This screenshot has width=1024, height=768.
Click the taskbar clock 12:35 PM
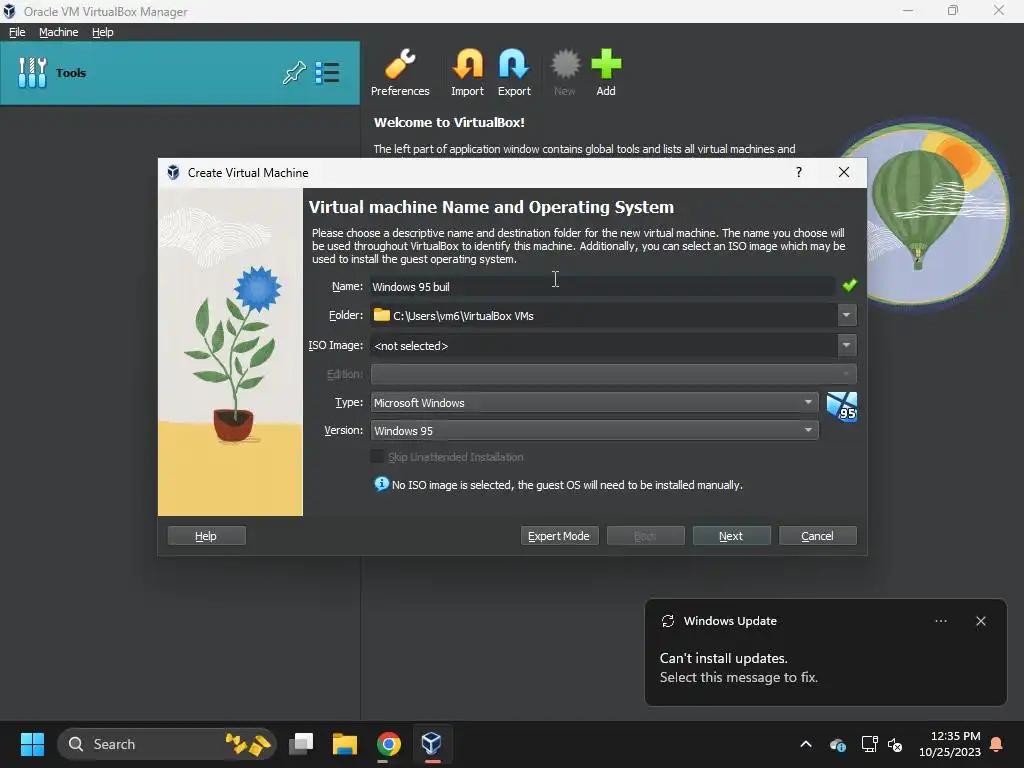click(955, 736)
